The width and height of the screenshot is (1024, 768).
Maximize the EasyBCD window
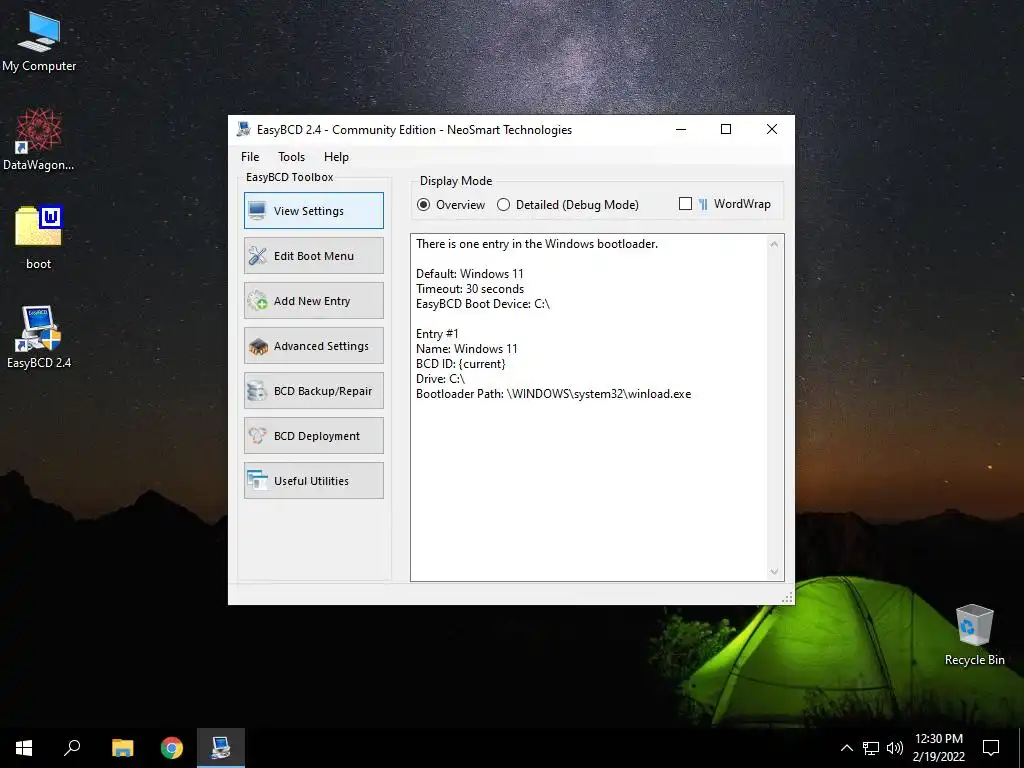(726, 129)
